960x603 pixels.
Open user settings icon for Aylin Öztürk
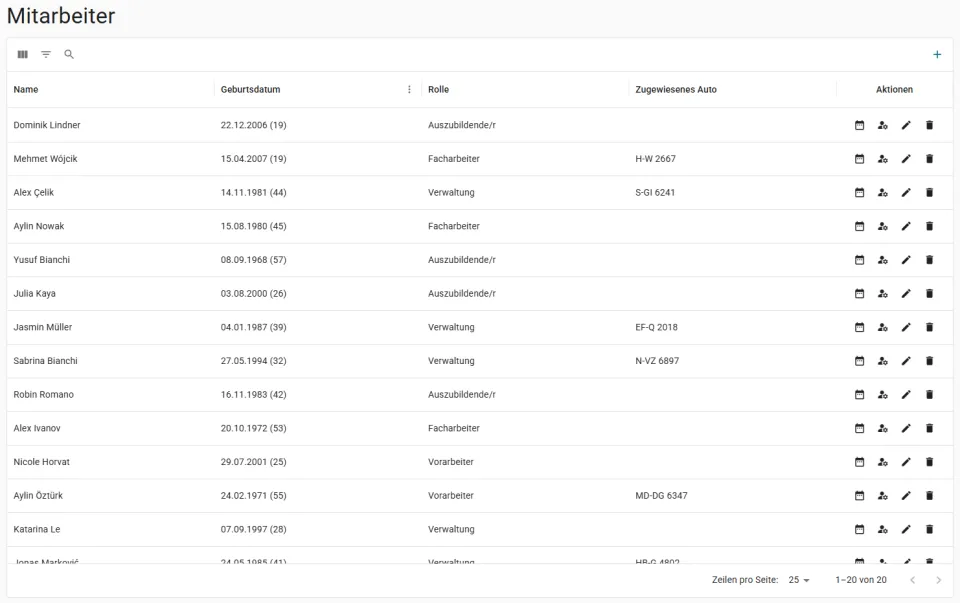coord(883,495)
